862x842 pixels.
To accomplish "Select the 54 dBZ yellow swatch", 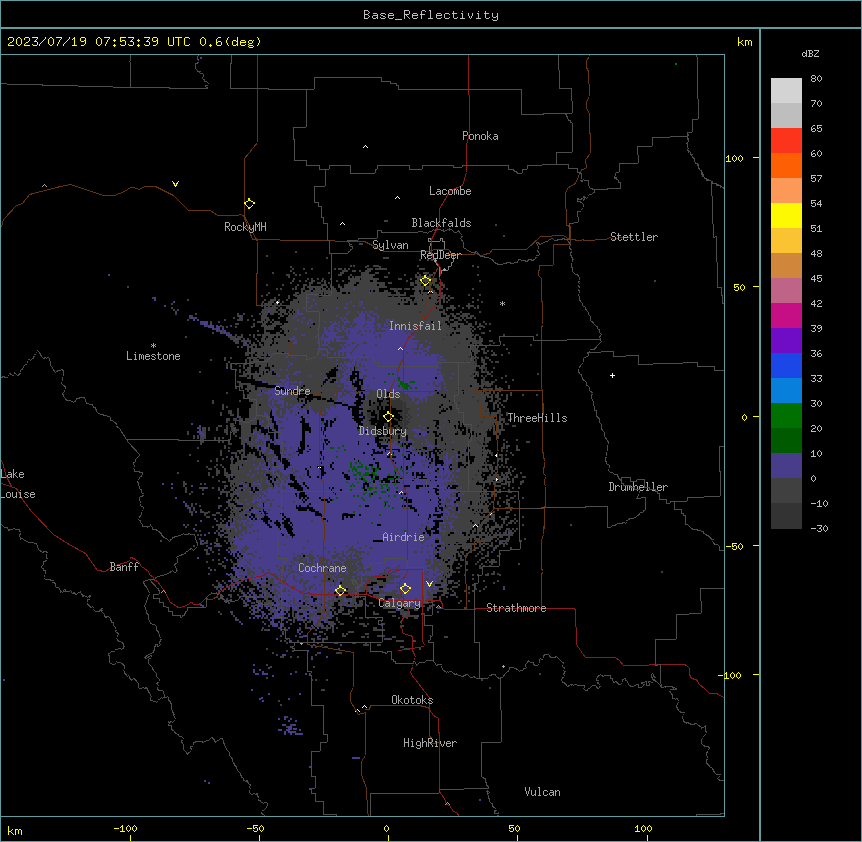I will (x=786, y=215).
